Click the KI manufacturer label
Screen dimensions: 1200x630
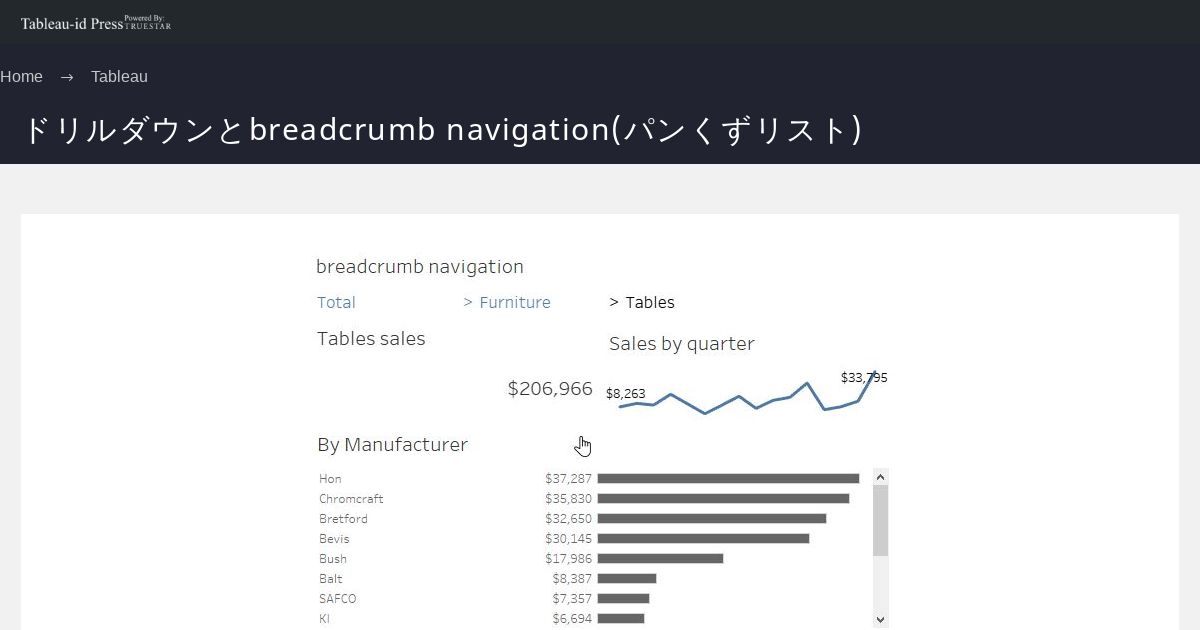tap(324, 619)
